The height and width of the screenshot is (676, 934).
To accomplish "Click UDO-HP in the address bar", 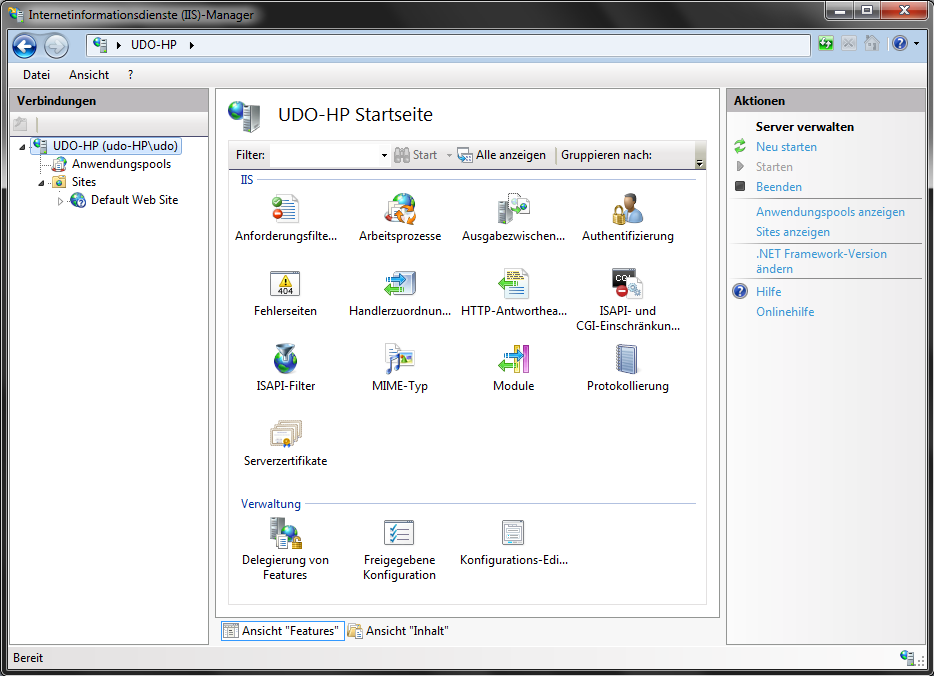I will pyautogui.click(x=154, y=45).
